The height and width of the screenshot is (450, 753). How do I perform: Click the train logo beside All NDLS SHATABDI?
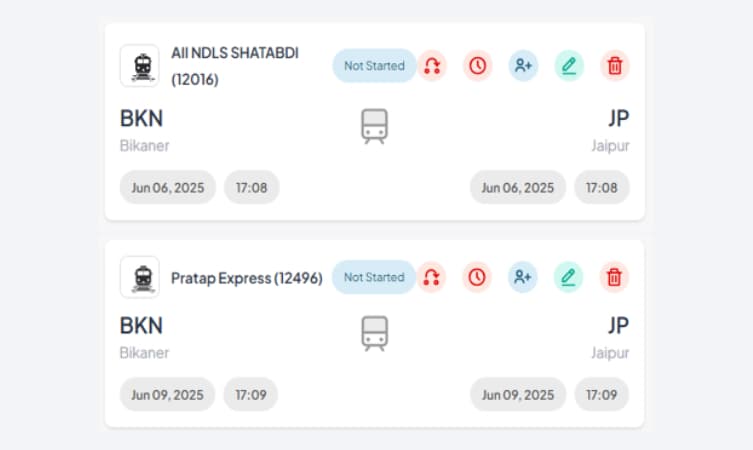coord(139,66)
